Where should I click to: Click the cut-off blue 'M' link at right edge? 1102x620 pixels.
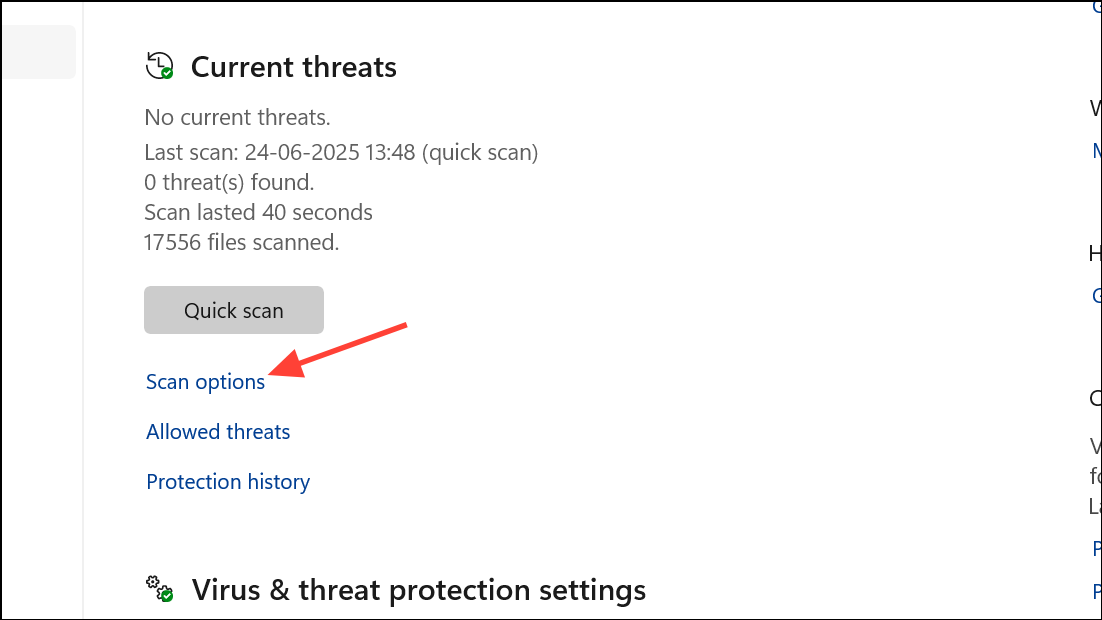tap(1097, 151)
